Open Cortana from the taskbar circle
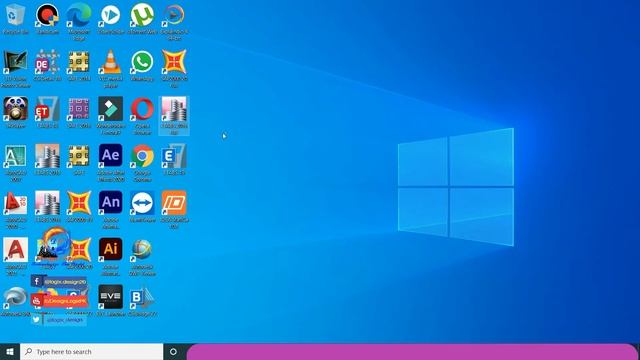The image size is (640, 360). (x=173, y=351)
